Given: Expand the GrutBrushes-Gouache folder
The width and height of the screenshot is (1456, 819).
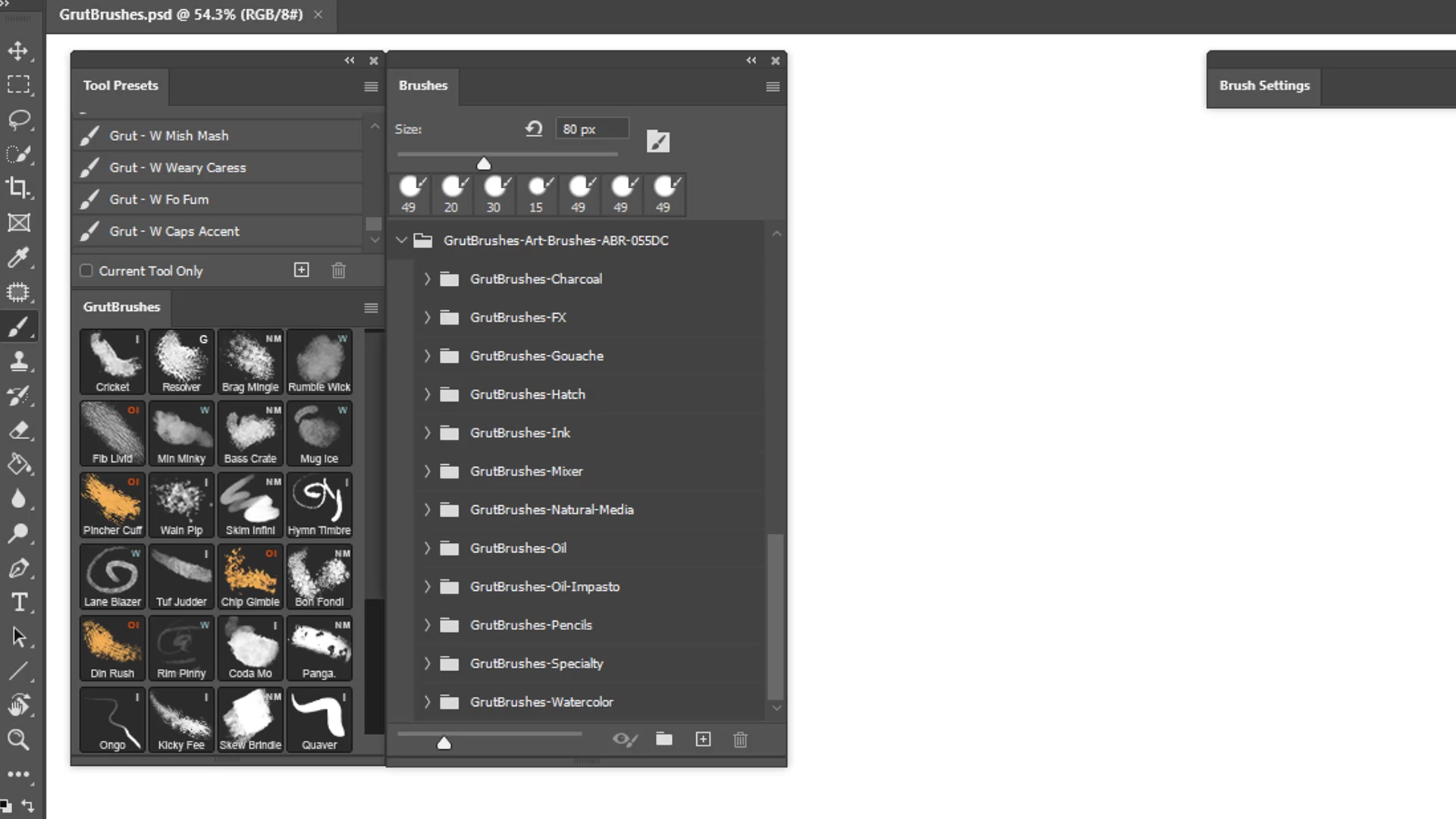Looking at the screenshot, I should coord(427,356).
